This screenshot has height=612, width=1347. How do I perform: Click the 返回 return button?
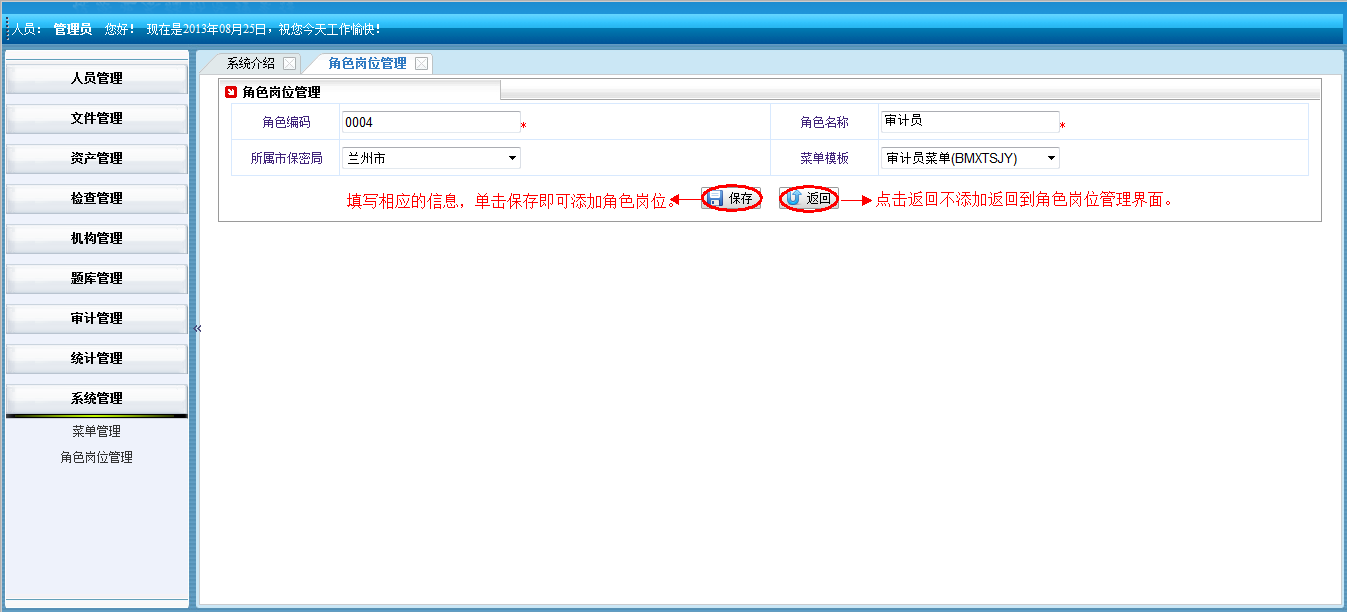[x=809, y=198]
